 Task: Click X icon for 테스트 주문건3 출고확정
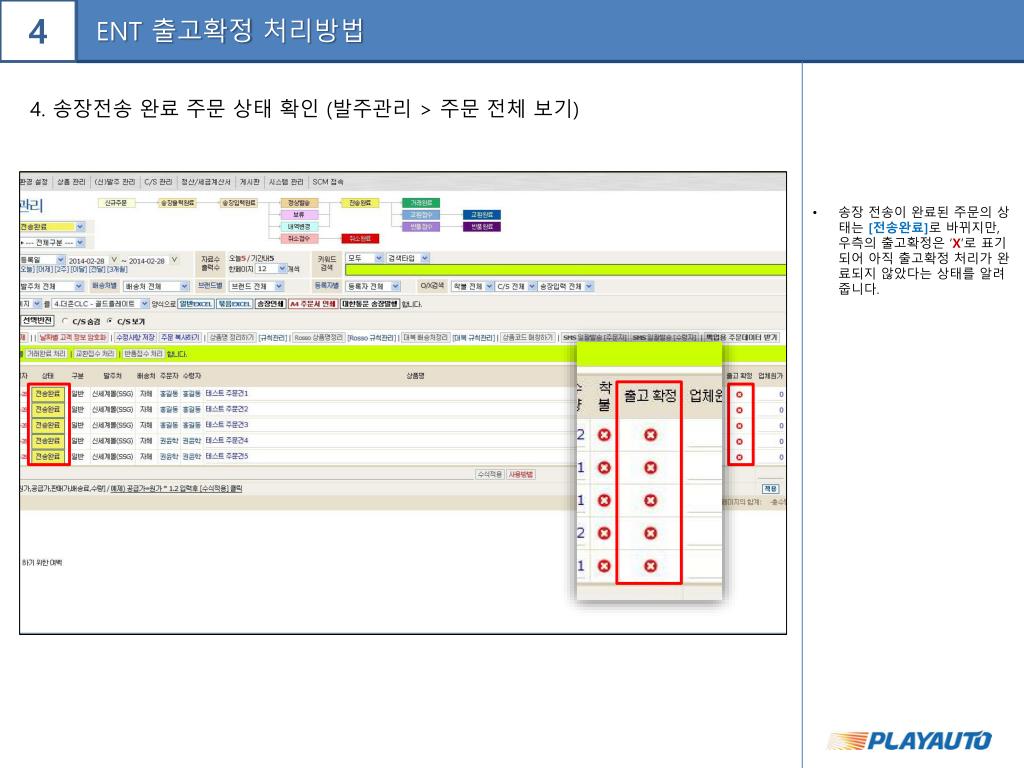pos(739,426)
